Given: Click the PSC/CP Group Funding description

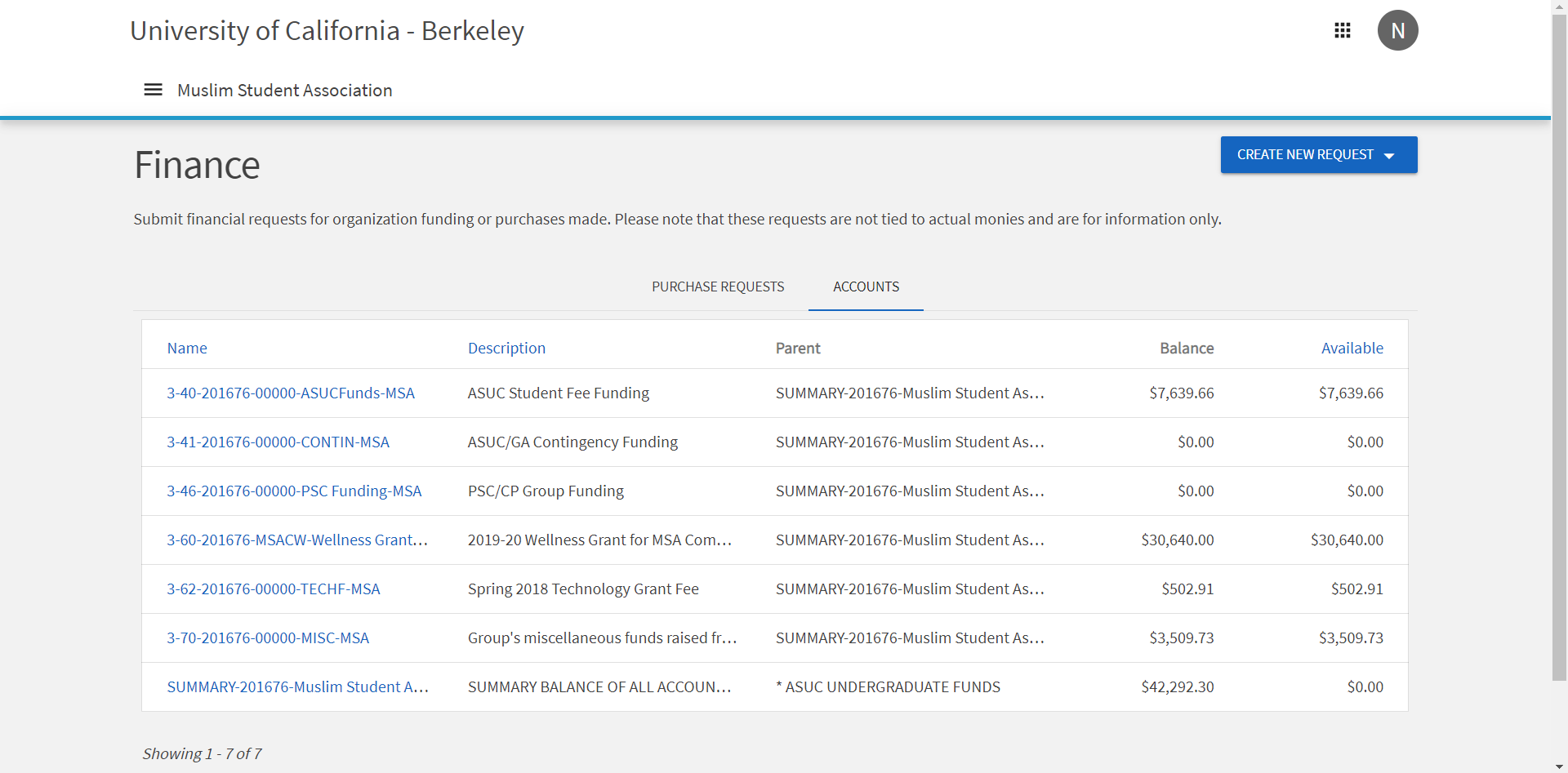Looking at the screenshot, I should point(546,491).
